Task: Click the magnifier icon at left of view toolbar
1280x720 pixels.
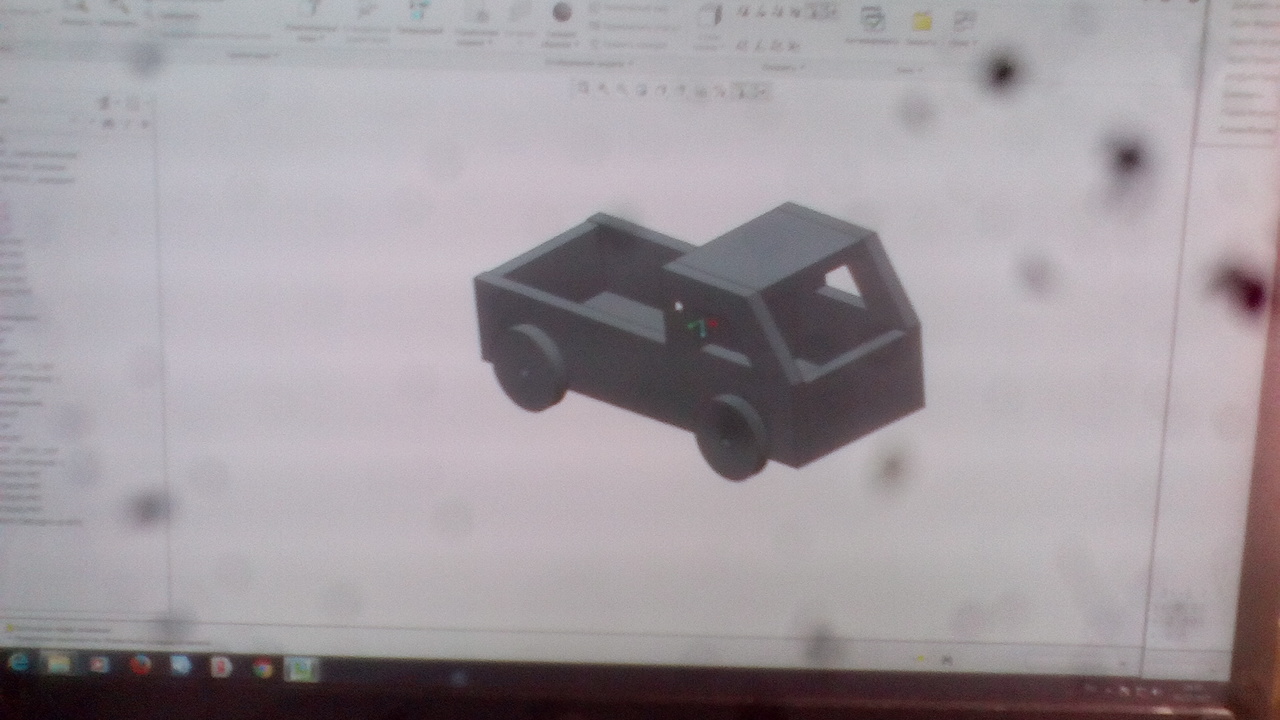Action: (x=583, y=88)
